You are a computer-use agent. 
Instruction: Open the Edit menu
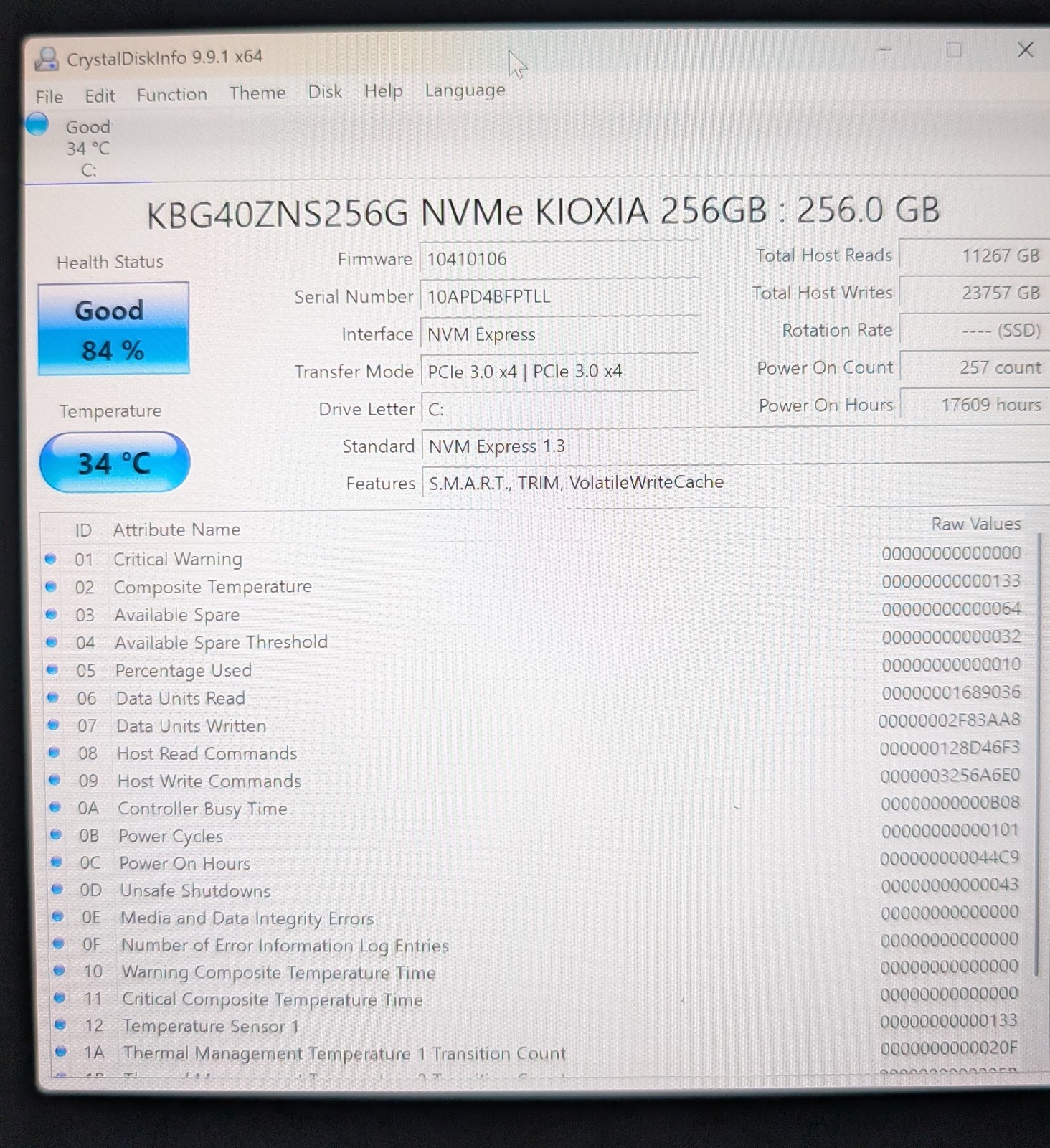pos(100,95)
